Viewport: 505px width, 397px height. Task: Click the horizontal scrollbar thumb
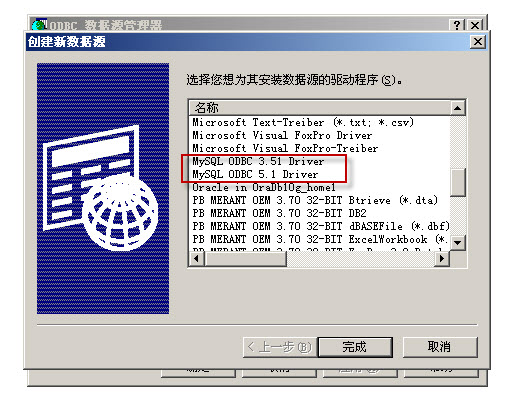[x=246, y=258]
